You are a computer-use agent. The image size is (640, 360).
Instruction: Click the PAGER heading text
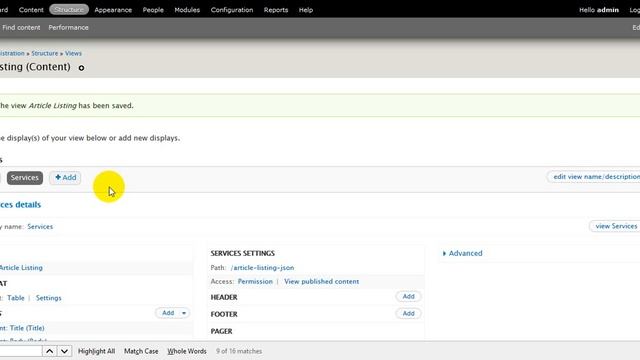coord(221,331)
